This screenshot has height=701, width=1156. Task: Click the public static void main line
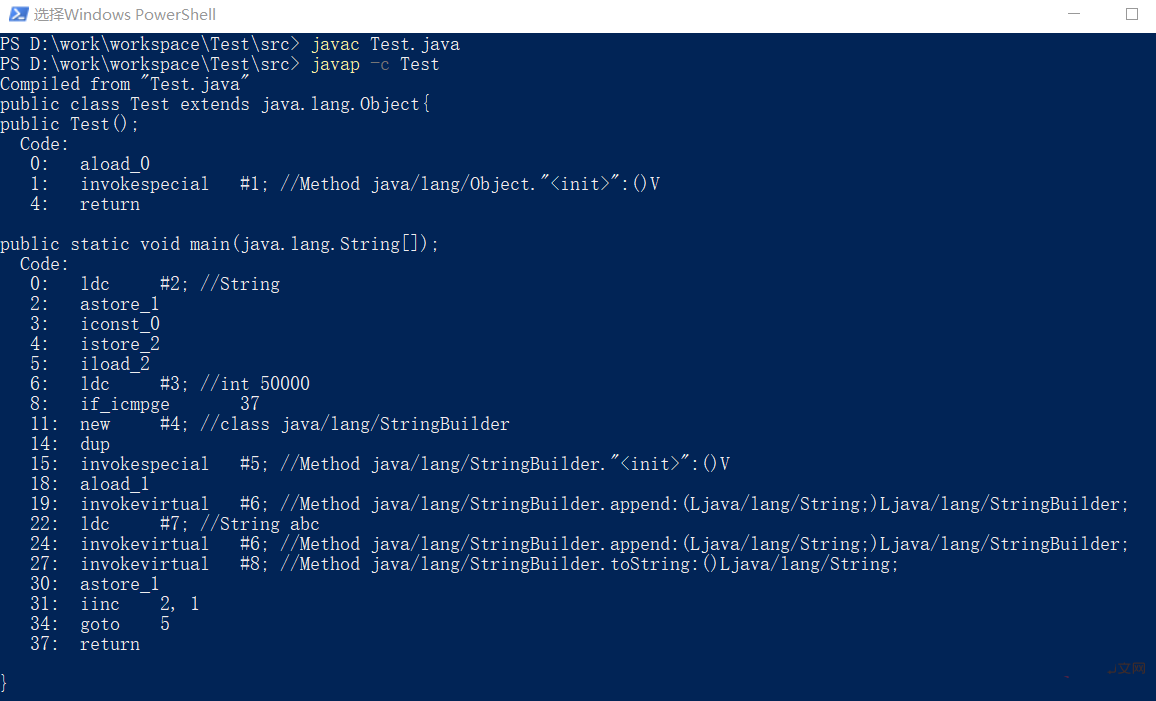pyautogui.click(x=220, y=244)
